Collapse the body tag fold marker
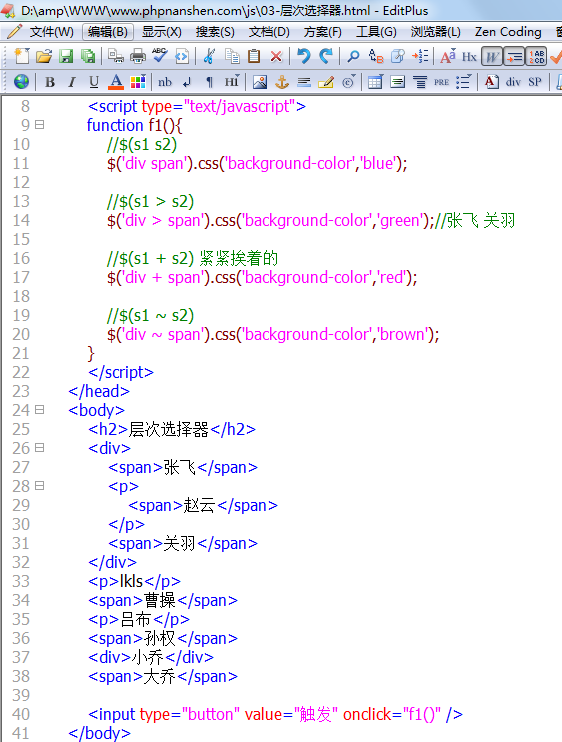Viewport: 562px width, 742px height. coord(40,410)
